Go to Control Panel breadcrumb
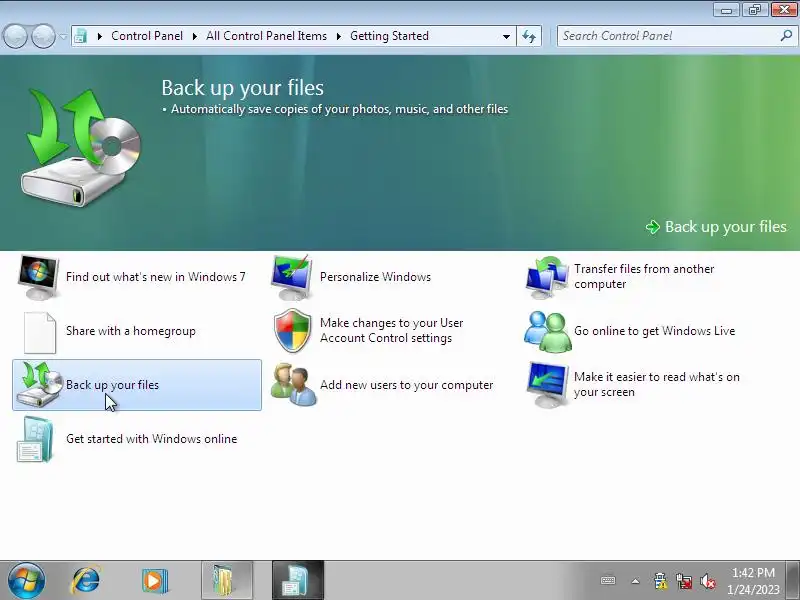 pos(147,36)
